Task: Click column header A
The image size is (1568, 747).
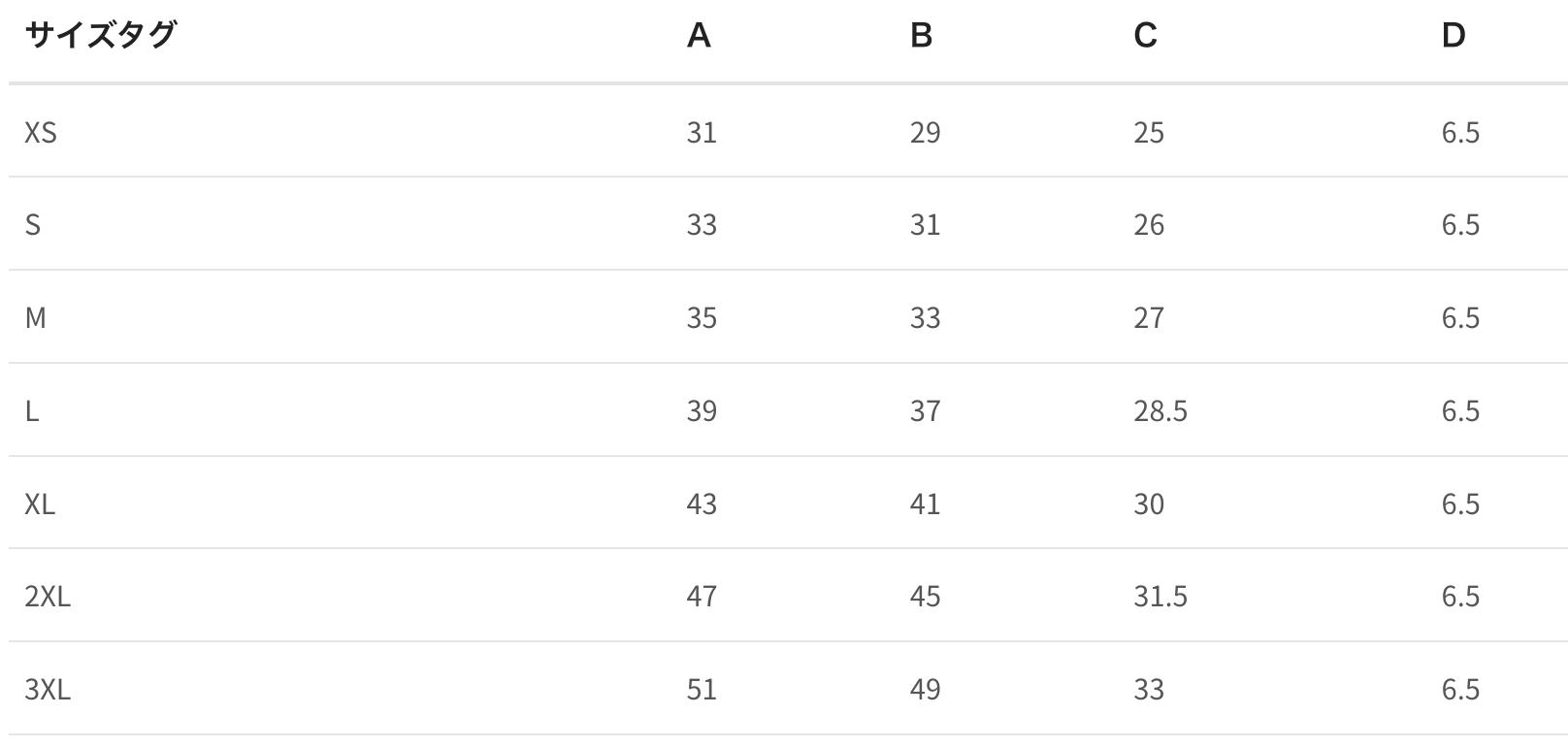Action: [699, 36]
